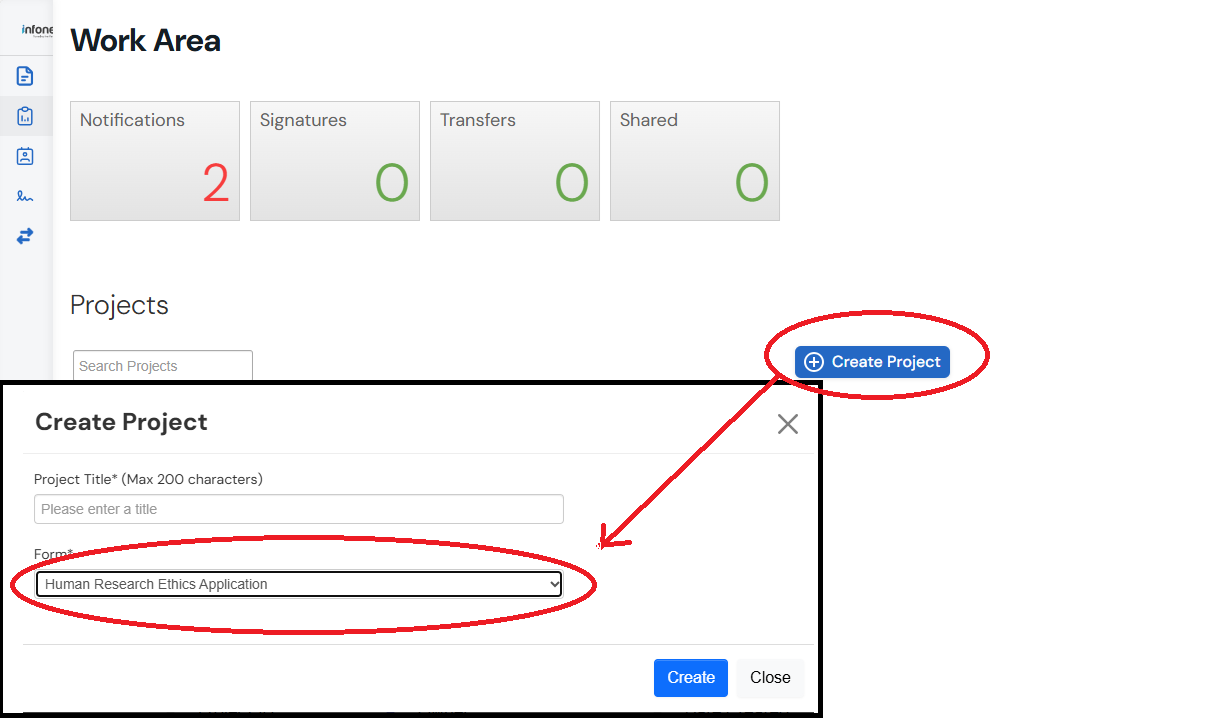Click the Close button in dialog
The image size is (1230, 723).
[x=770, y=678]
